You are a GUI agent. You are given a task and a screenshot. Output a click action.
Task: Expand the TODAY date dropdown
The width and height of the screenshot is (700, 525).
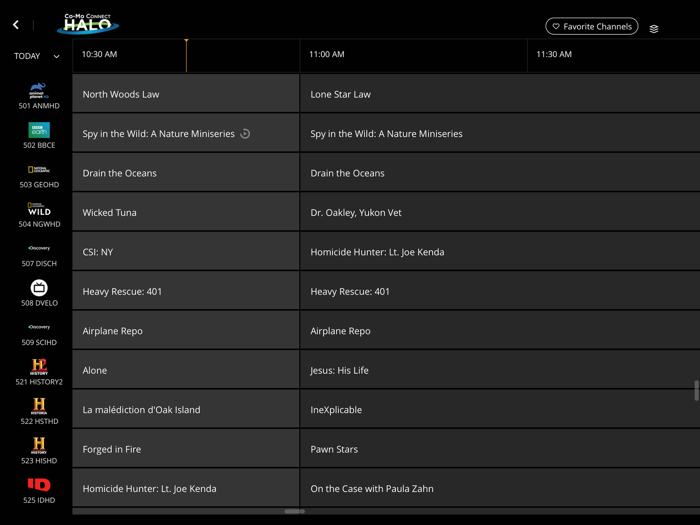pyautogui.click(x=37, y=56)
